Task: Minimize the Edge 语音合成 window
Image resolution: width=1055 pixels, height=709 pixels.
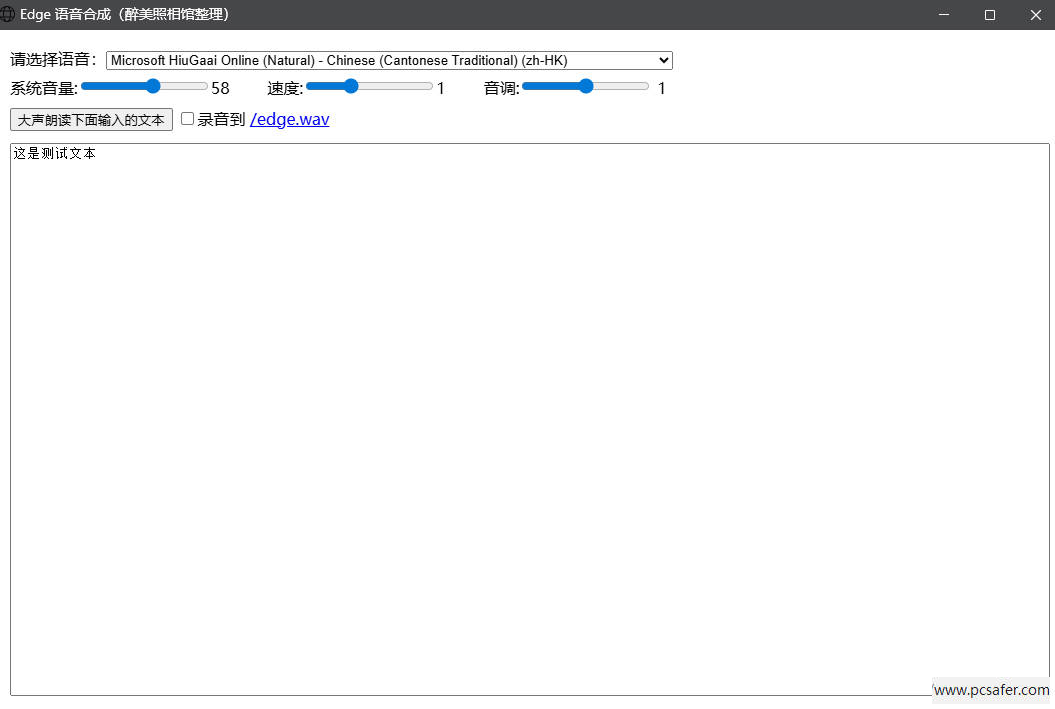Action: pos(943,15)
